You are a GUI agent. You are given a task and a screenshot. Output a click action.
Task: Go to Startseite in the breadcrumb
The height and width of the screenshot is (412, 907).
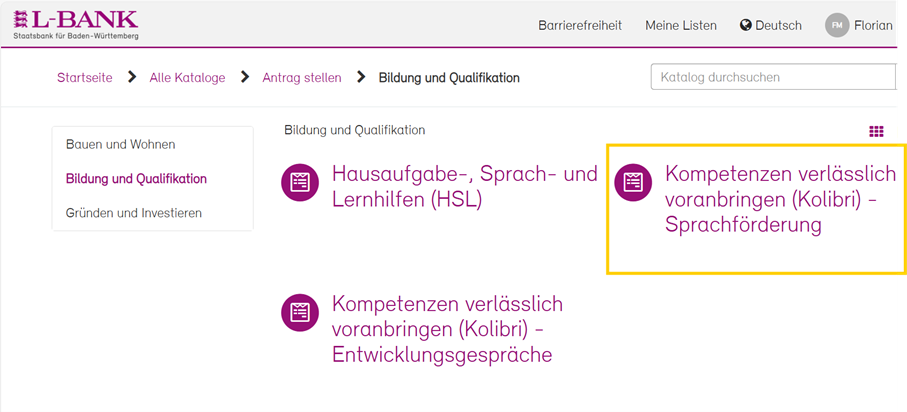click(x=84, y=77)
